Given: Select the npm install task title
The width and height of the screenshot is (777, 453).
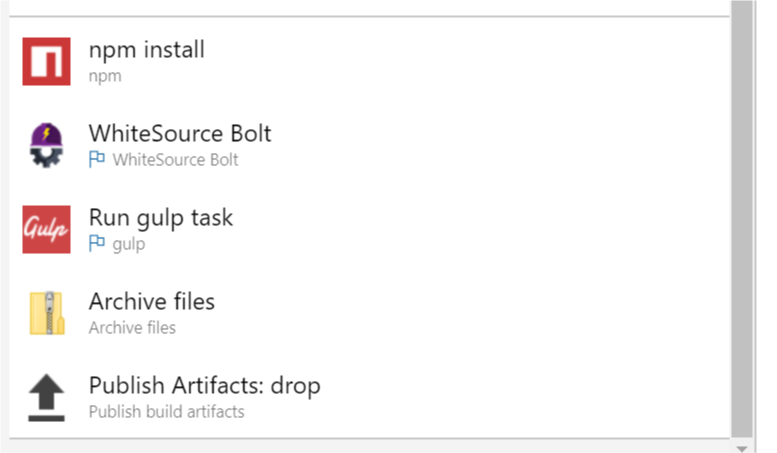Looking at the screenshot, I should click(147, 50).
